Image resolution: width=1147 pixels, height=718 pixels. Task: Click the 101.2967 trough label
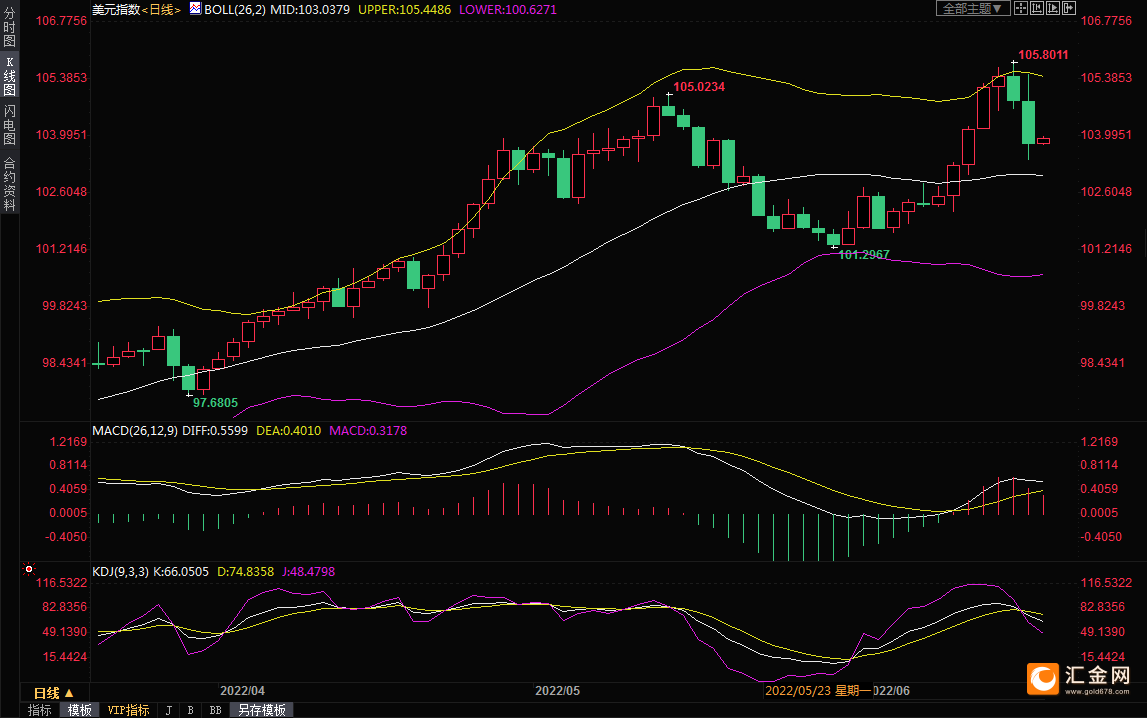tap(864, 255)
